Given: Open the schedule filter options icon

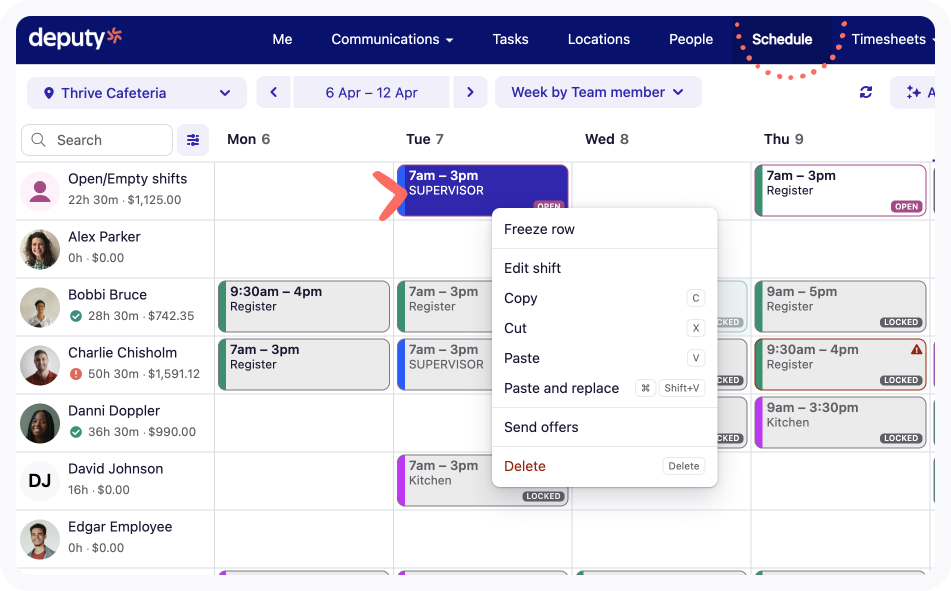Looking at the screenshot, I should [x=193, y=140].
